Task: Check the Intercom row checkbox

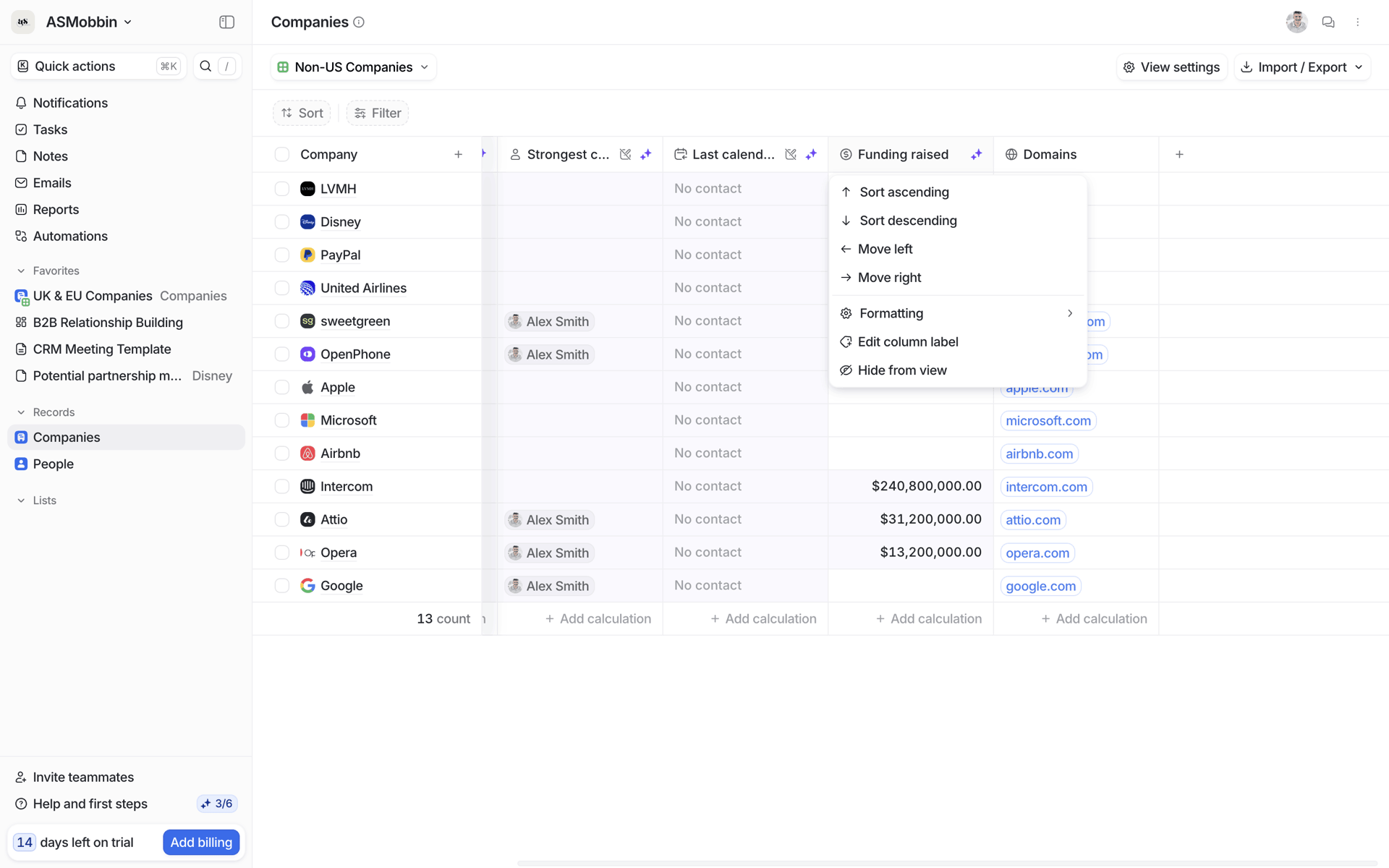Action: pyautogui.click(x=282, y=487)
